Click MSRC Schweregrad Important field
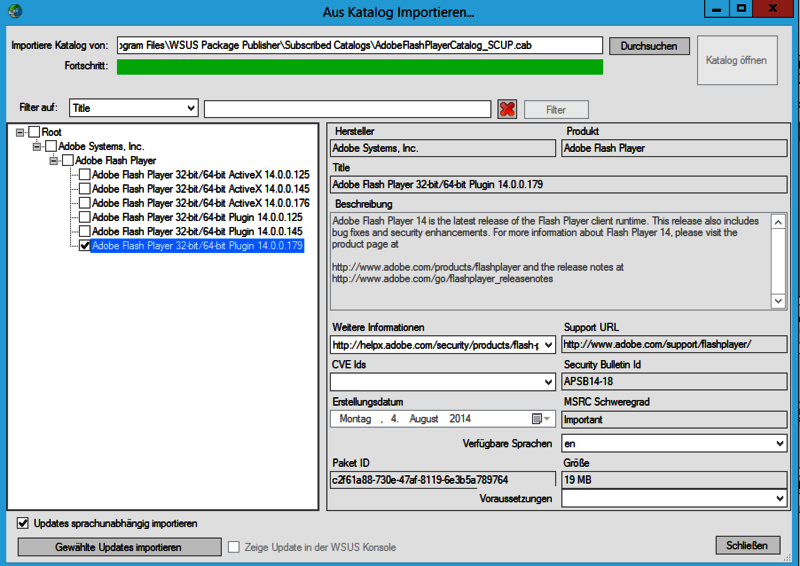This screenshot has width=800, height=566. tap(674, 420)
